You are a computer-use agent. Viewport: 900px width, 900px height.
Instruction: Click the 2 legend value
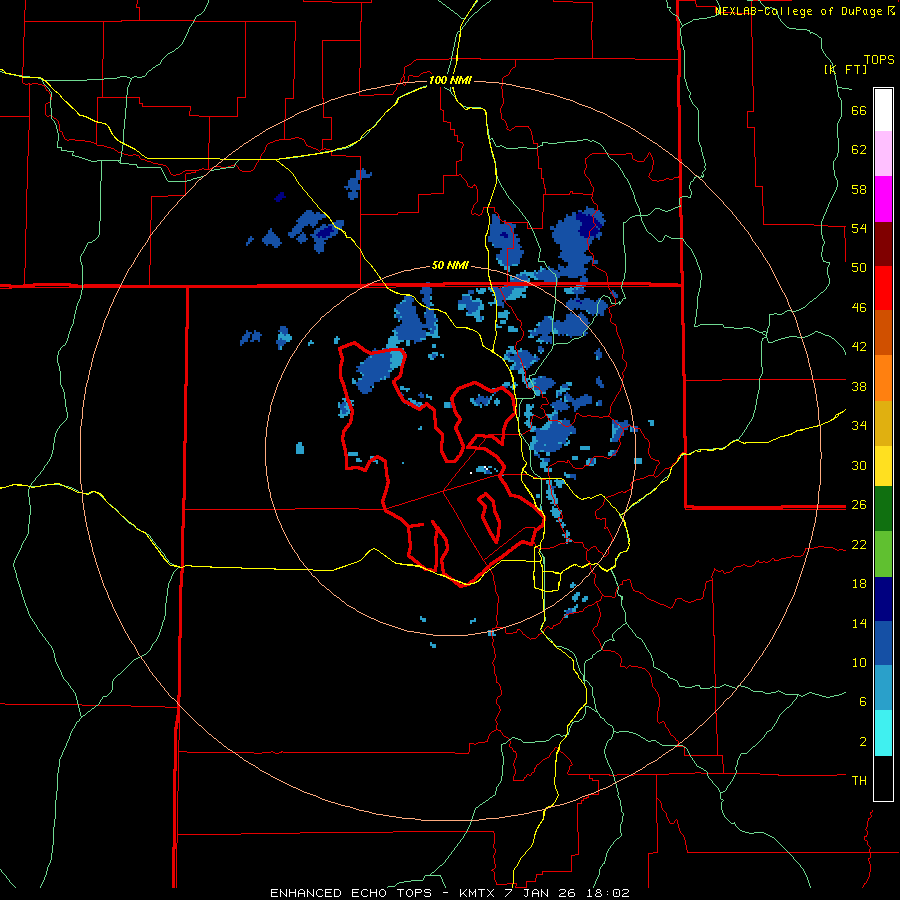[x=863, y=741]
